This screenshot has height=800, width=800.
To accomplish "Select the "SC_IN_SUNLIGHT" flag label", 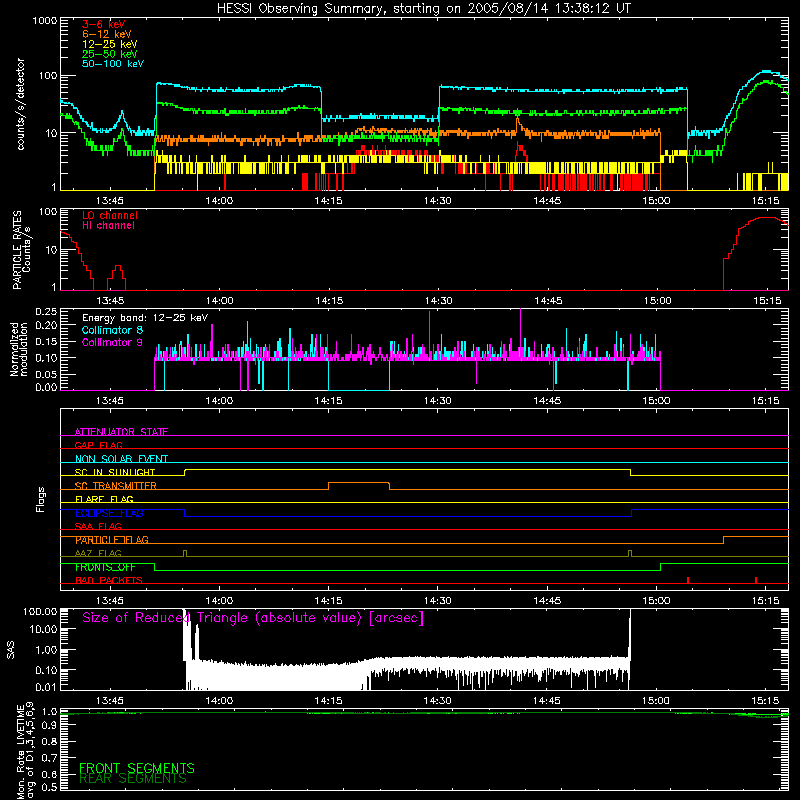I will pyautogui.click(x=115, y=472).
